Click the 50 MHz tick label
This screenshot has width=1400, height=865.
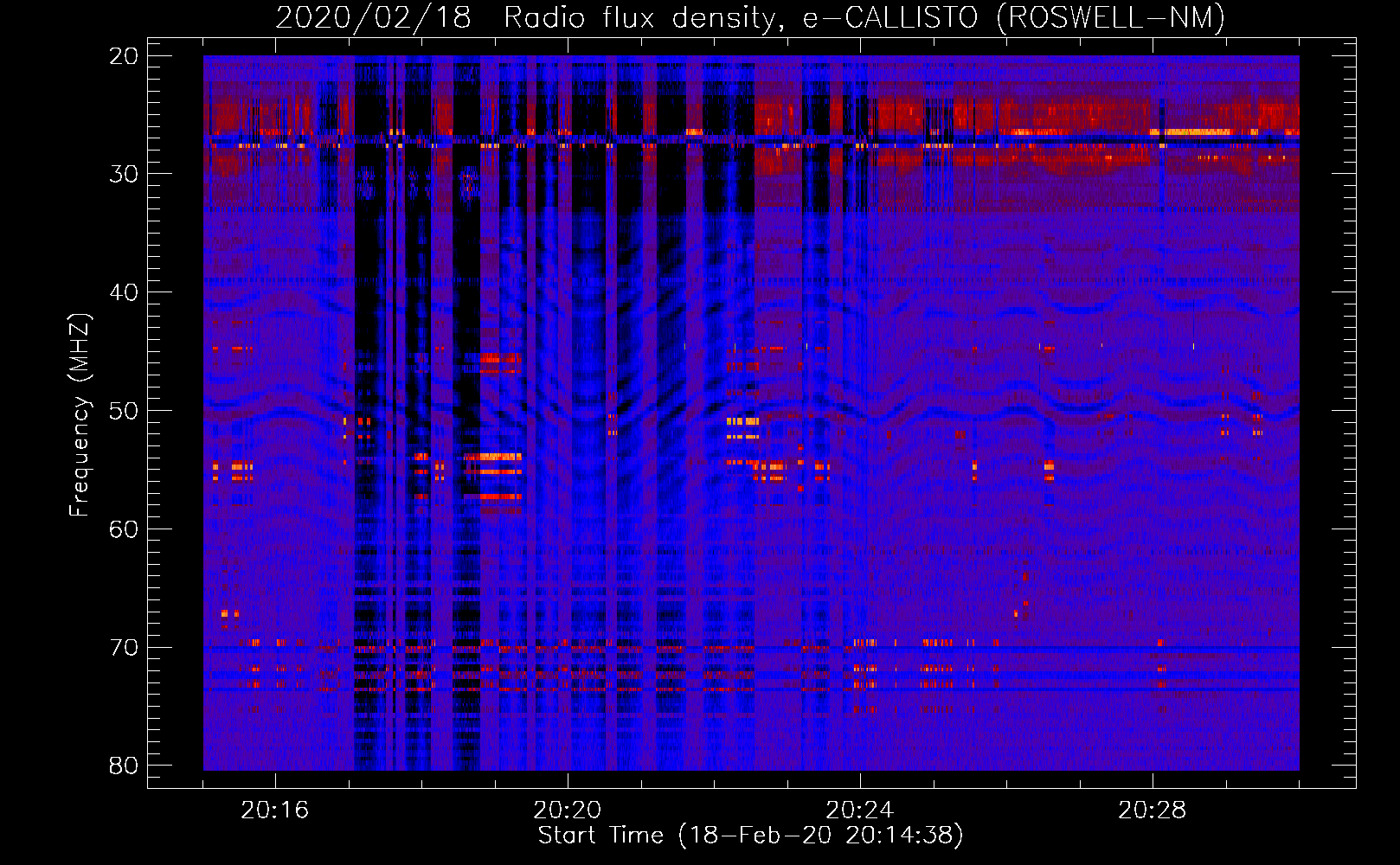125,411
